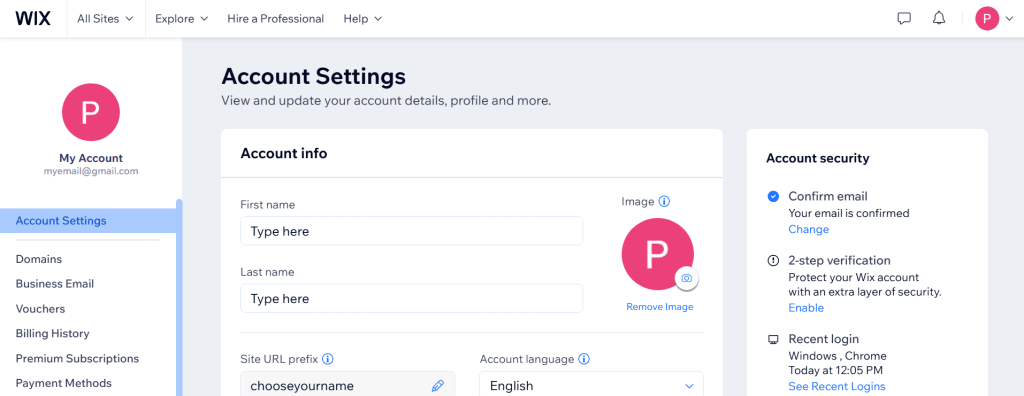Click the My Account label
1024x396 pixels.
coord(91,158)
